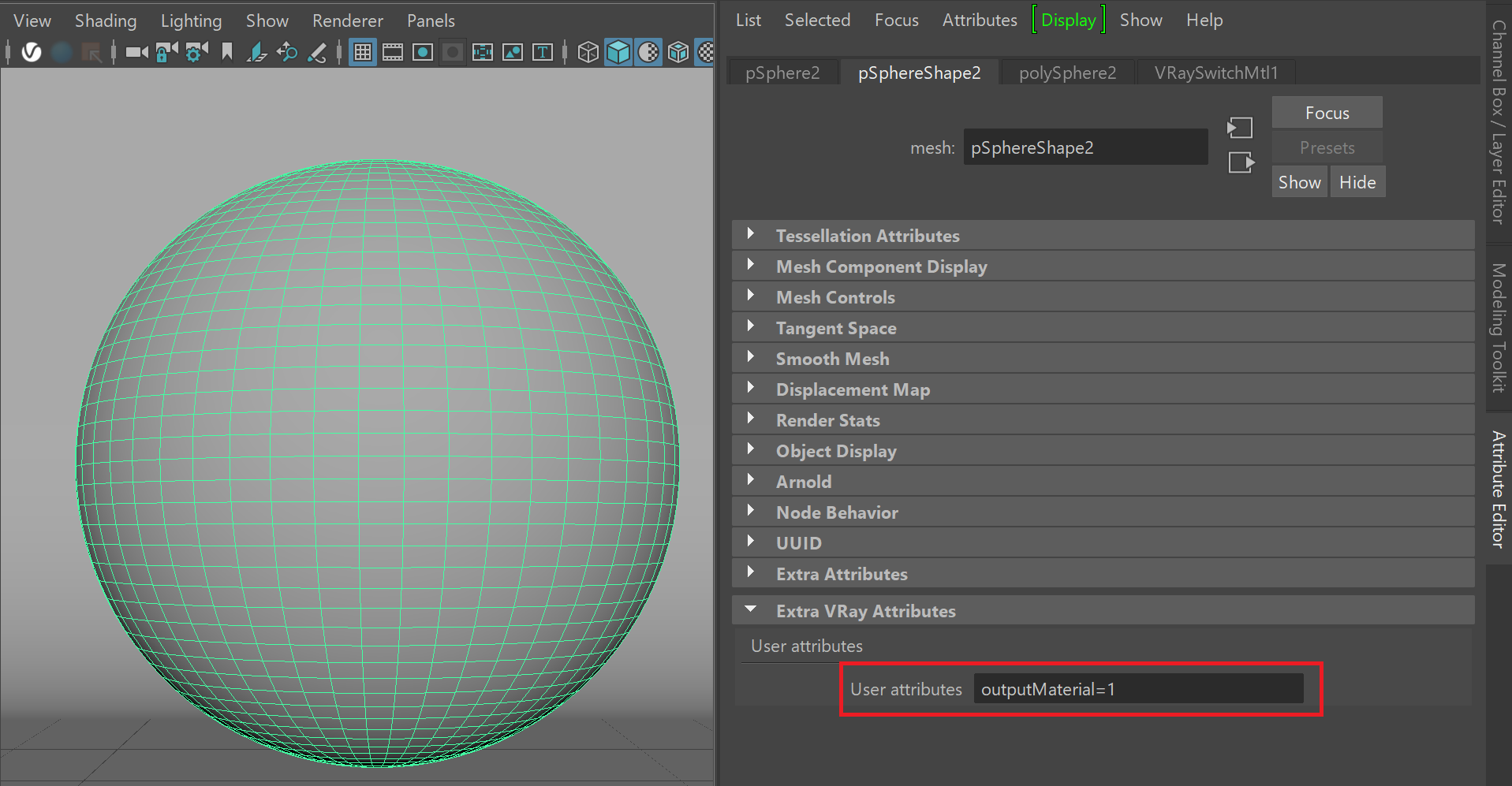Toggle the Lock Camera icon

point(166,52)
